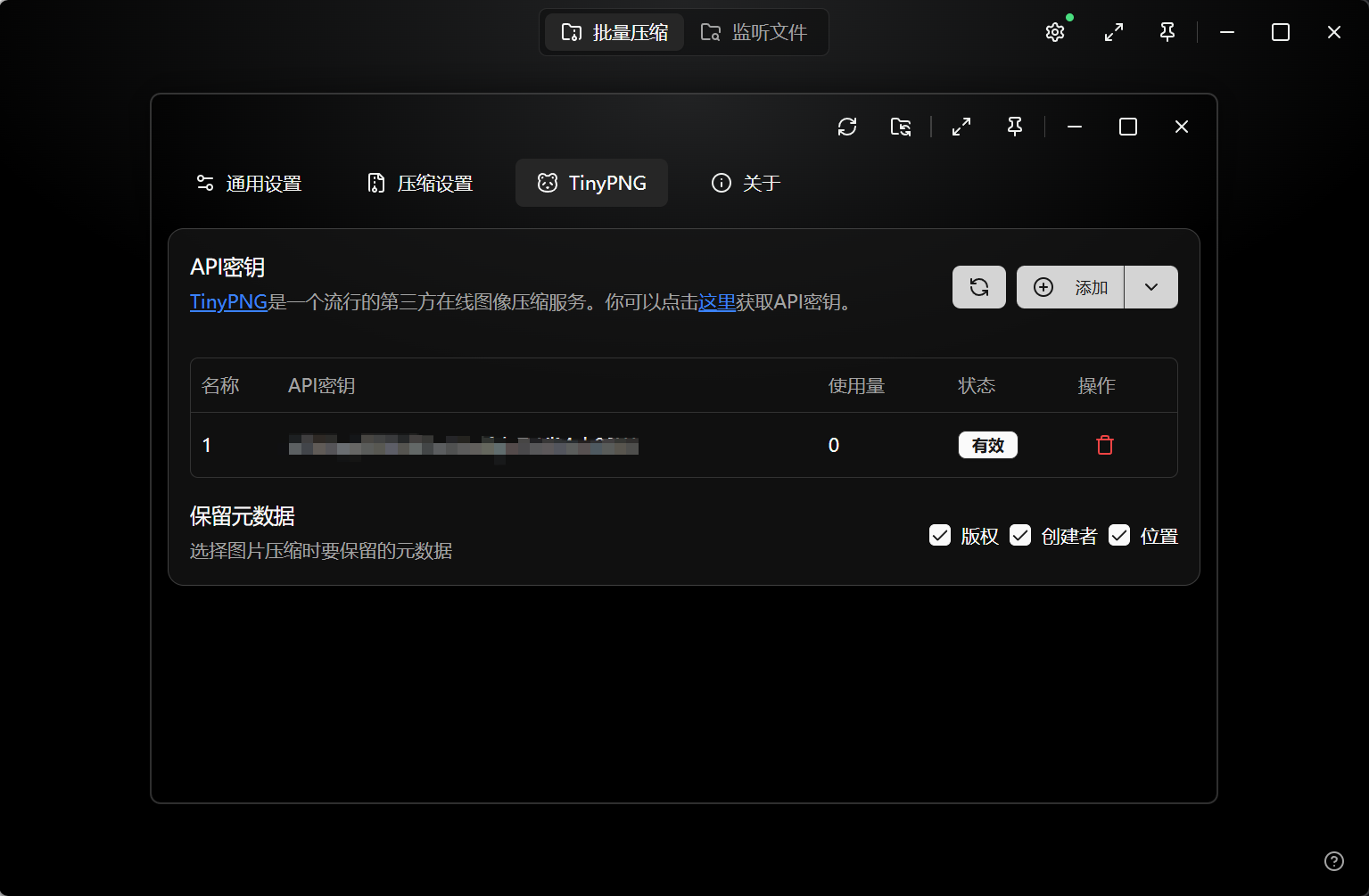This screenshot has width=1369, height=896.
Task: Click the inner panel reload icon
Action: pos(847,127)
